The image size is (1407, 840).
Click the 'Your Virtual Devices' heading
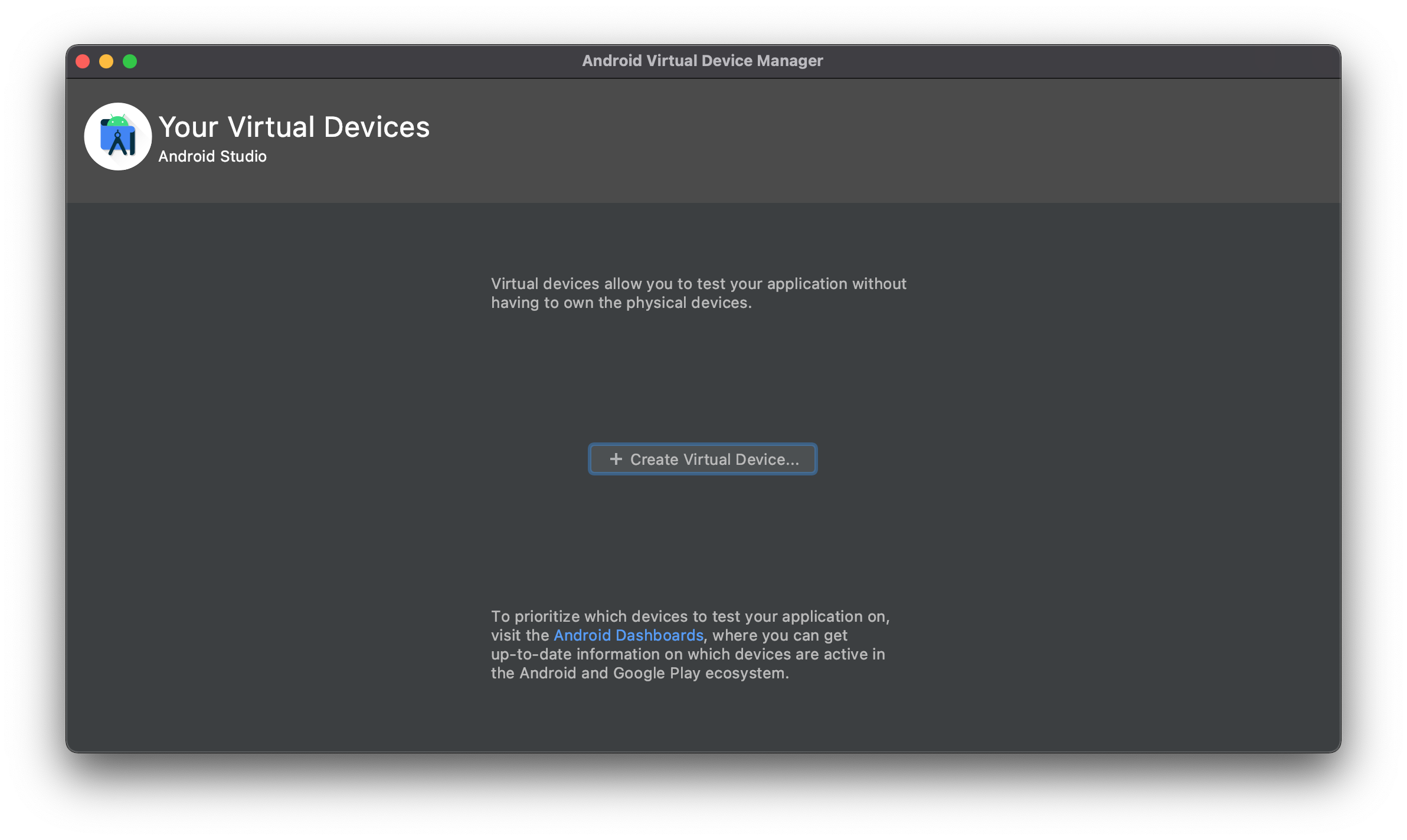[x=294, y=127]
